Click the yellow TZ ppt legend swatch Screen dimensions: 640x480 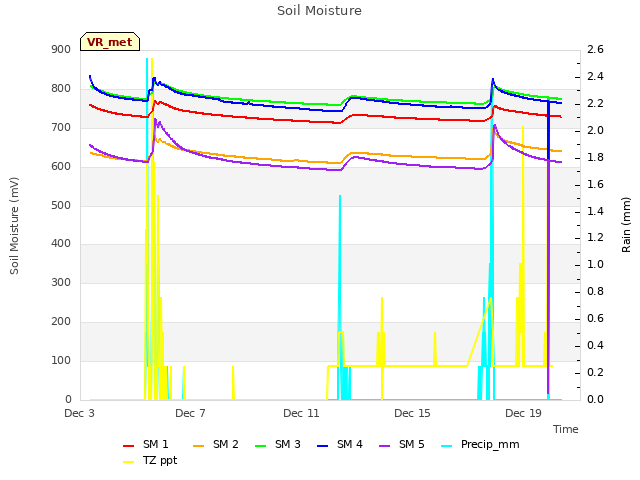click(129, 462)
